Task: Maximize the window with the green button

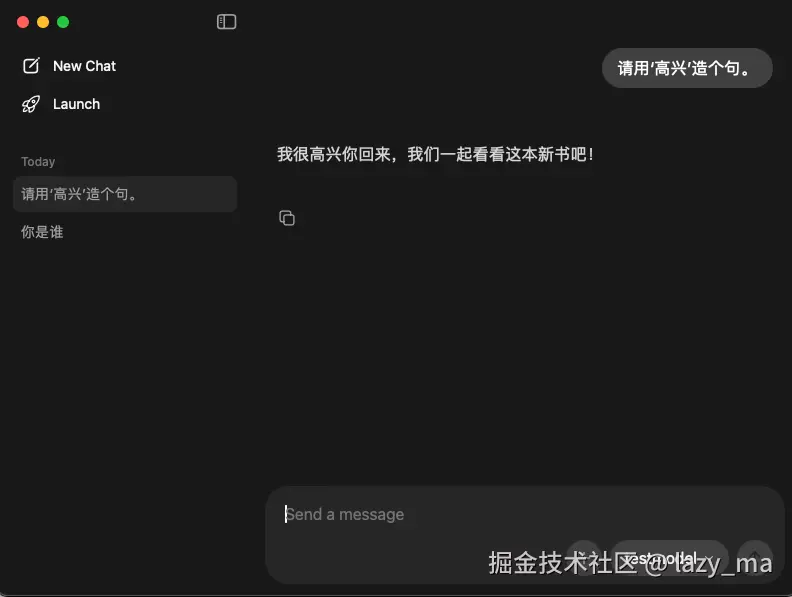Action: (x=63, y=22)
